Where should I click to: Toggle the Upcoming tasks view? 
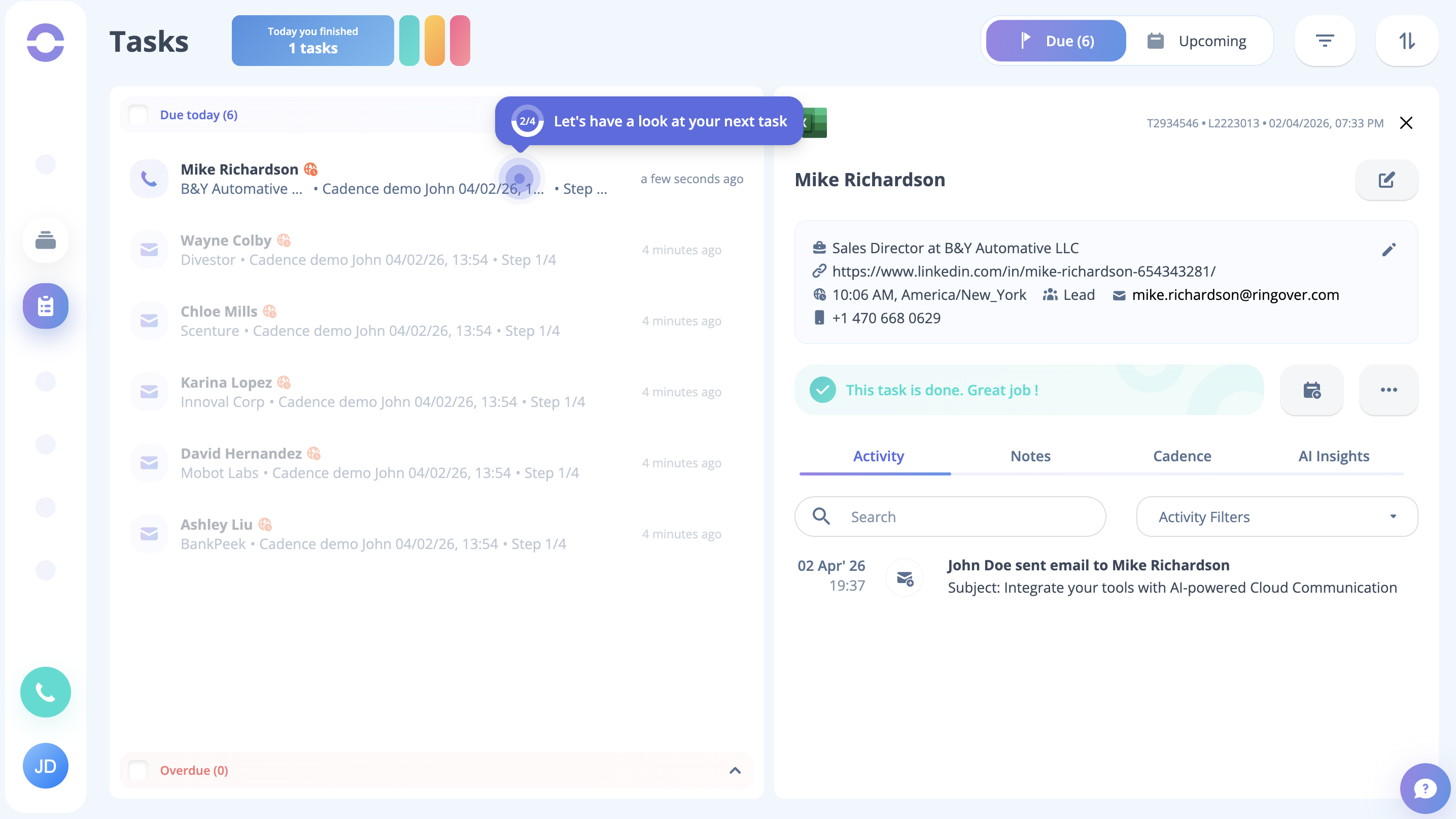tap(1198, 41)
